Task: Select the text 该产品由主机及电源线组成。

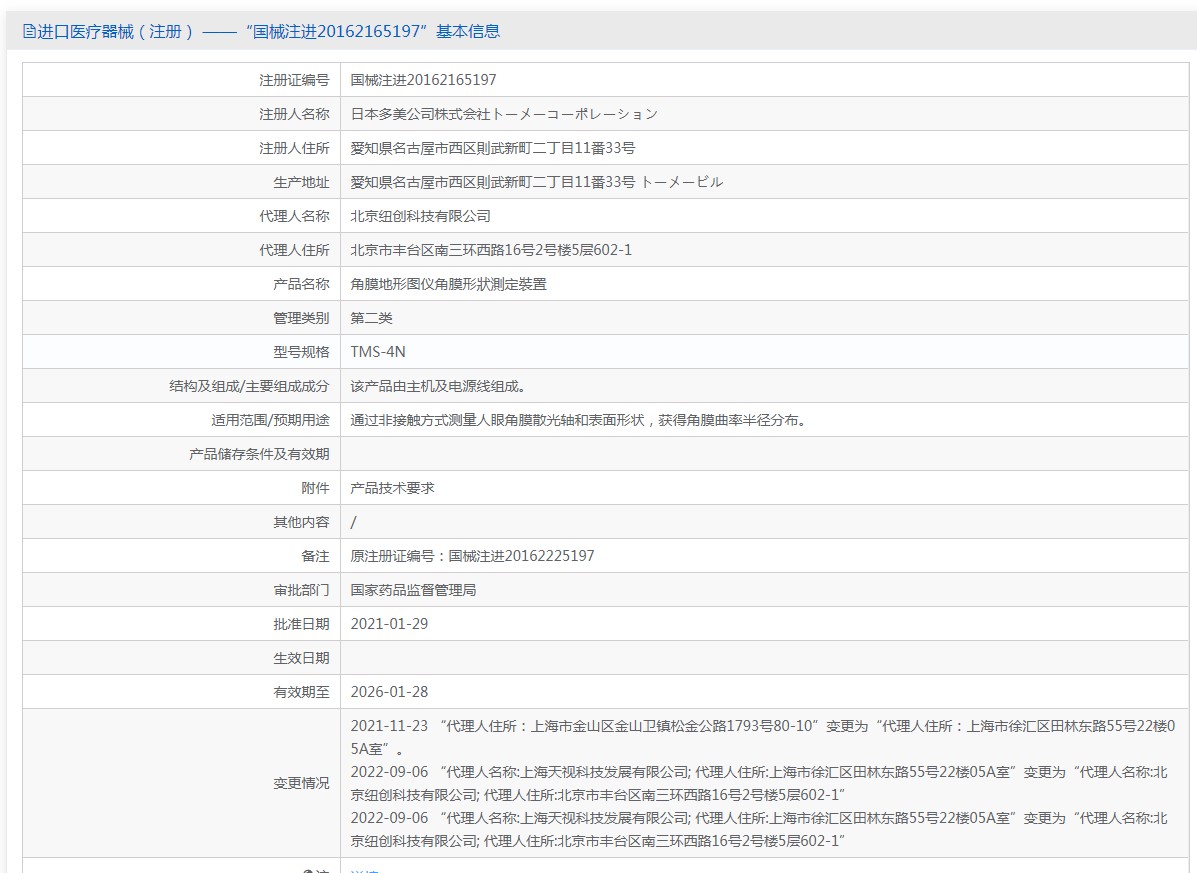Action: pyautogui.click(x=440, y=386)
